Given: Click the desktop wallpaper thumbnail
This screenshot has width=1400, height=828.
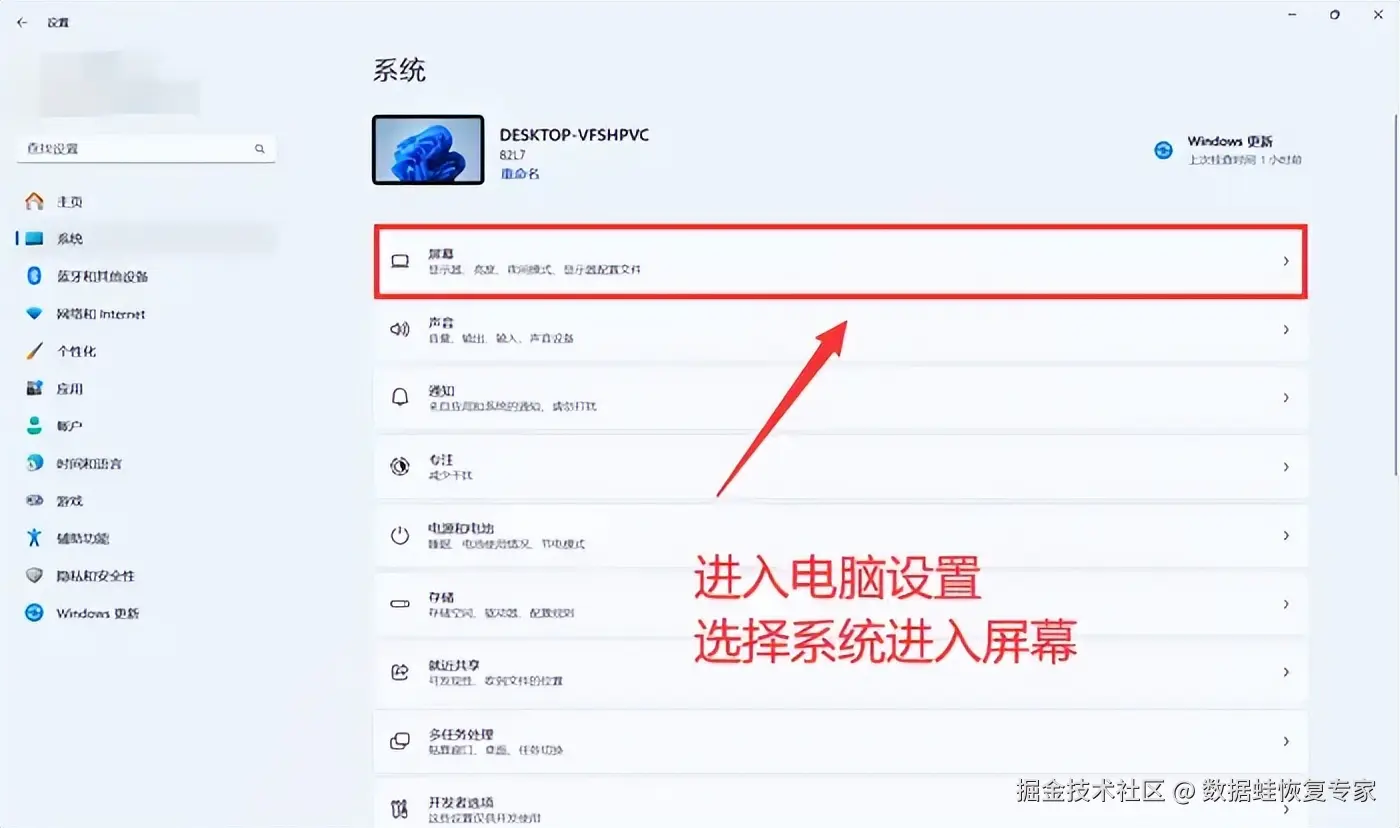Looking at the screenshot, I should click(429, 149).
